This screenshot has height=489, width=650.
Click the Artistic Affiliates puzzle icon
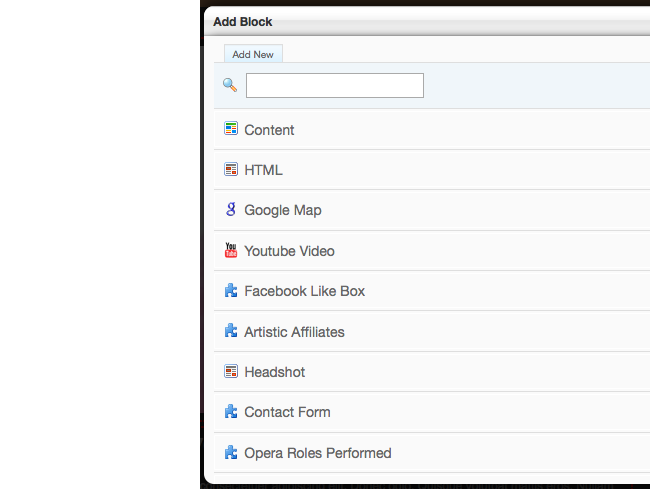231,331
